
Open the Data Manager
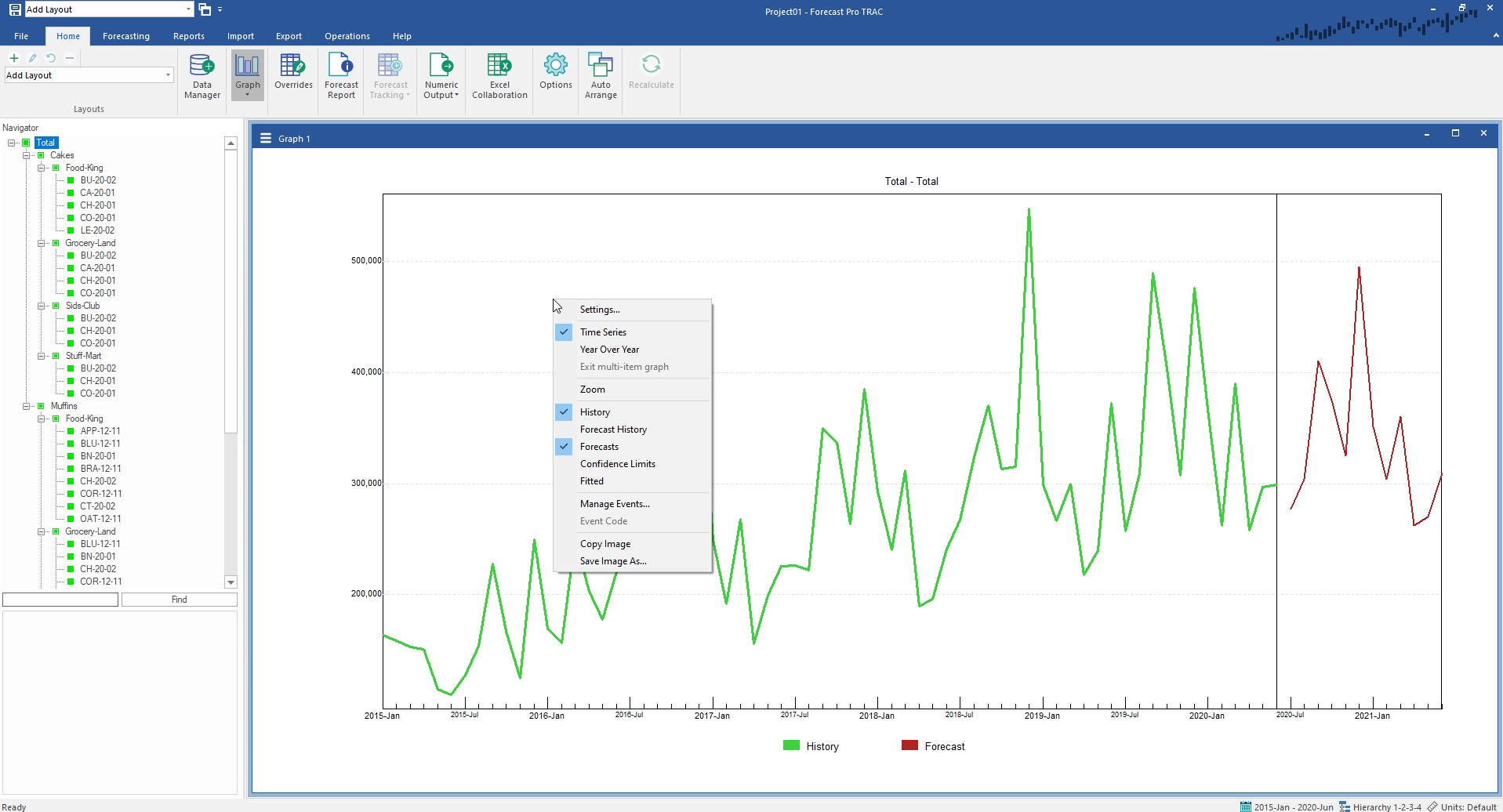point(202,76)
